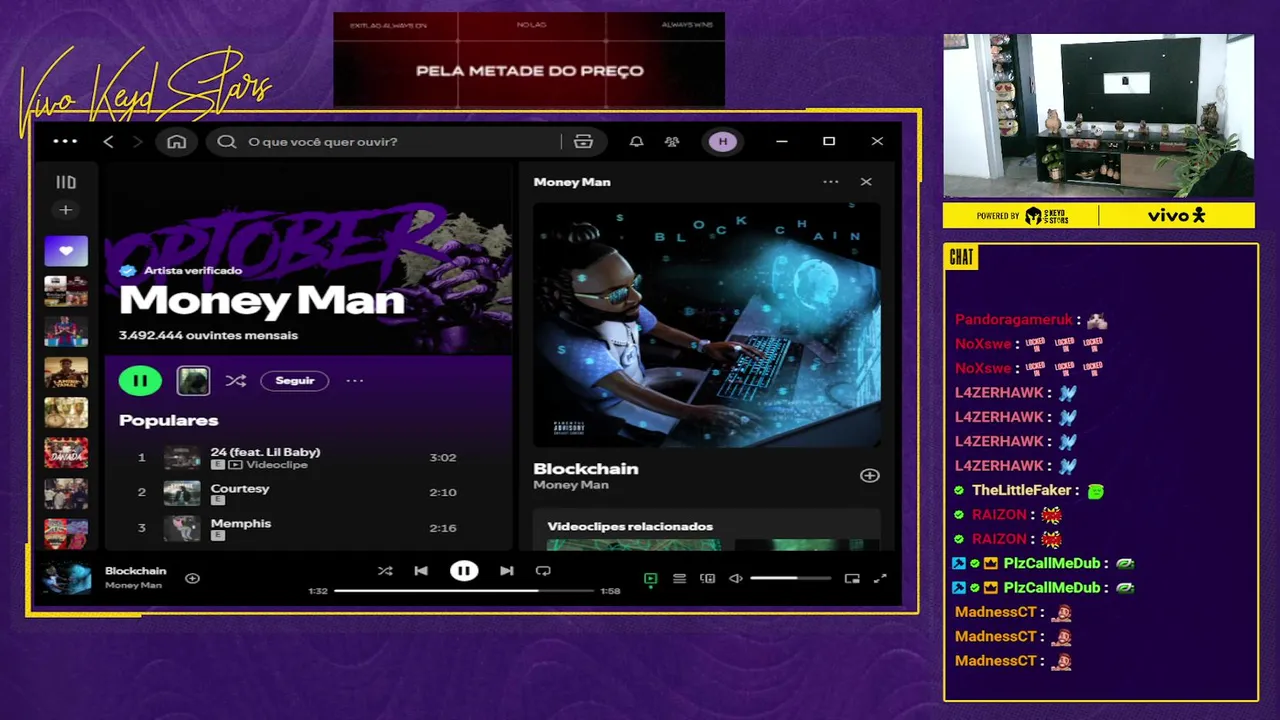Skip to previous track
This screenshot has height=720, width=1280.
(x=421, y=571)
